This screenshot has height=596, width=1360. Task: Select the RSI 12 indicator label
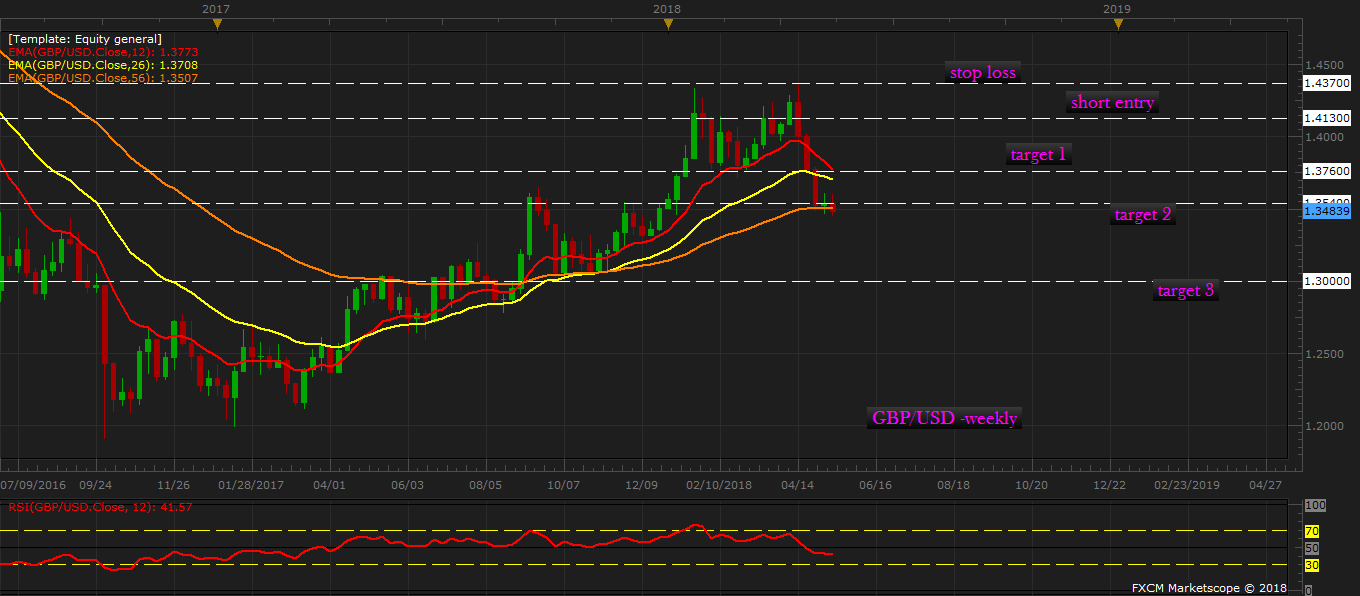point(100,507)
